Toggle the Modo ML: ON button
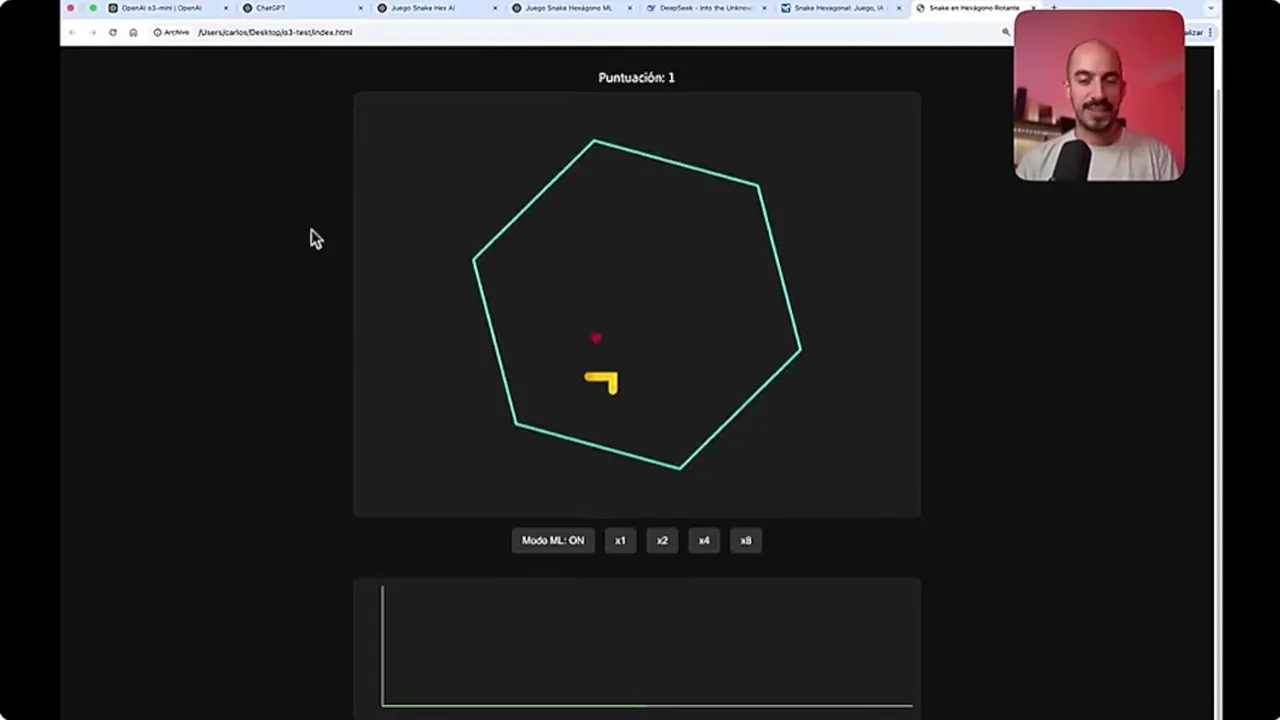The height and width of the screenshot is (720, 1280). (553, 541)
